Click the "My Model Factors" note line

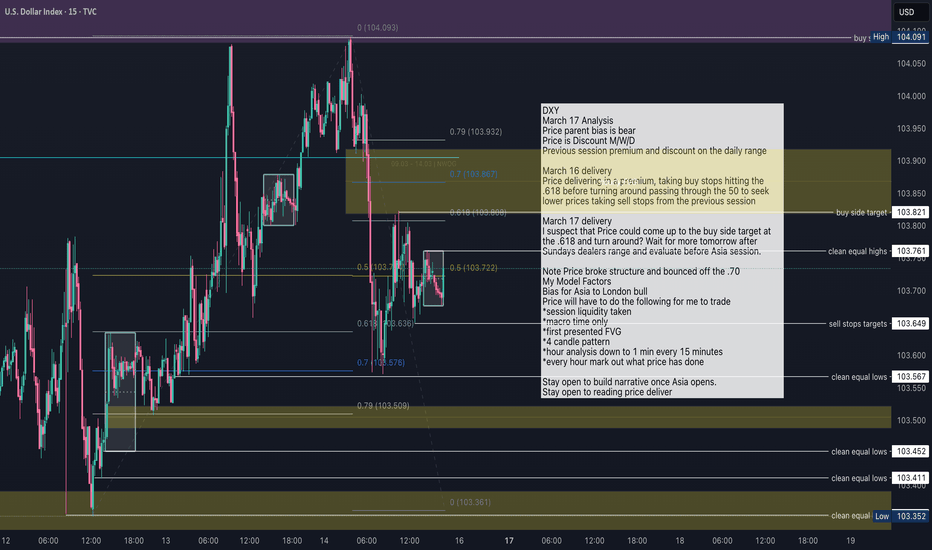[x=577, y=282]
